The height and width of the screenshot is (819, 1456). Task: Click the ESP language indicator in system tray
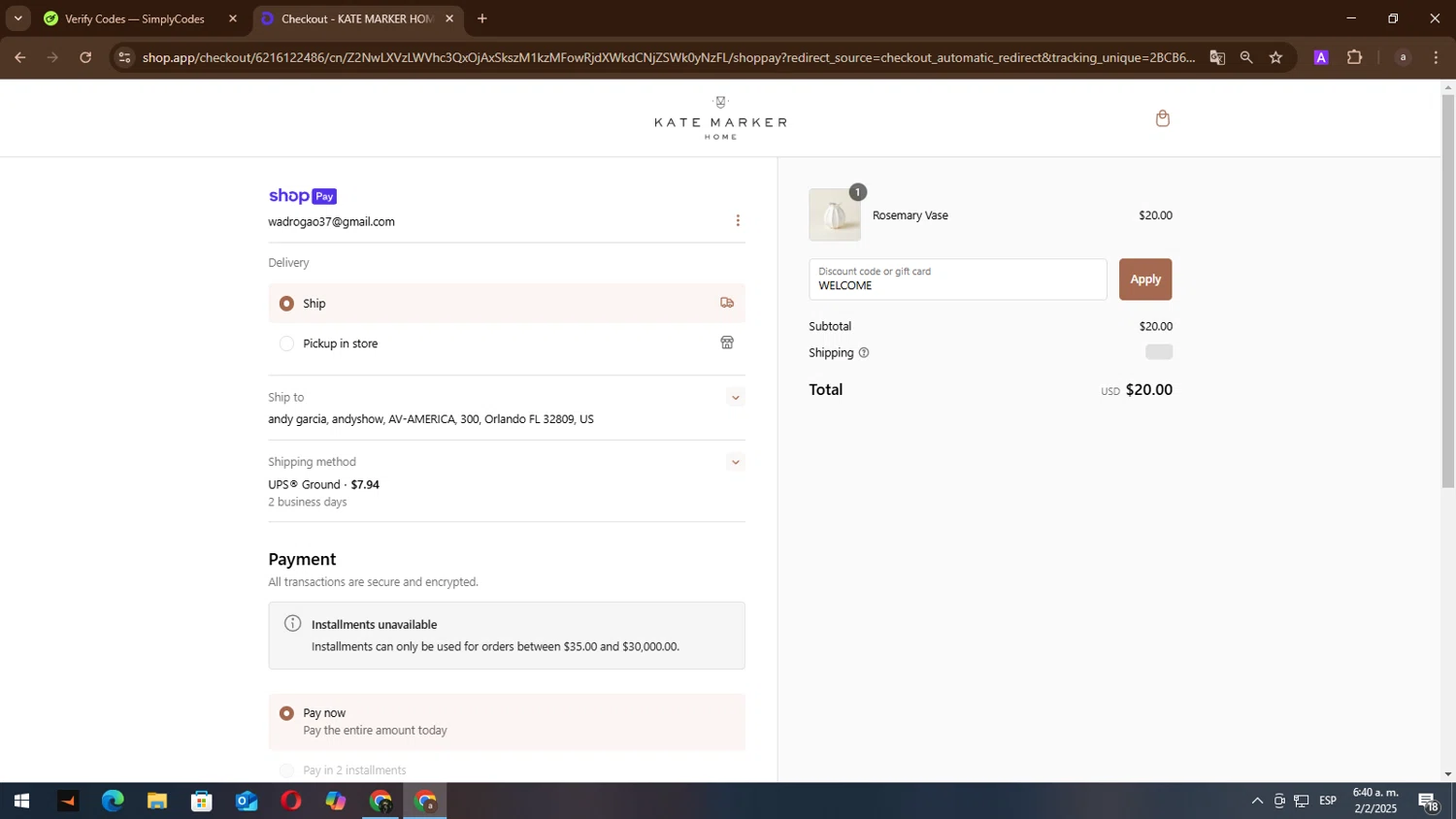pos(1328,802)
